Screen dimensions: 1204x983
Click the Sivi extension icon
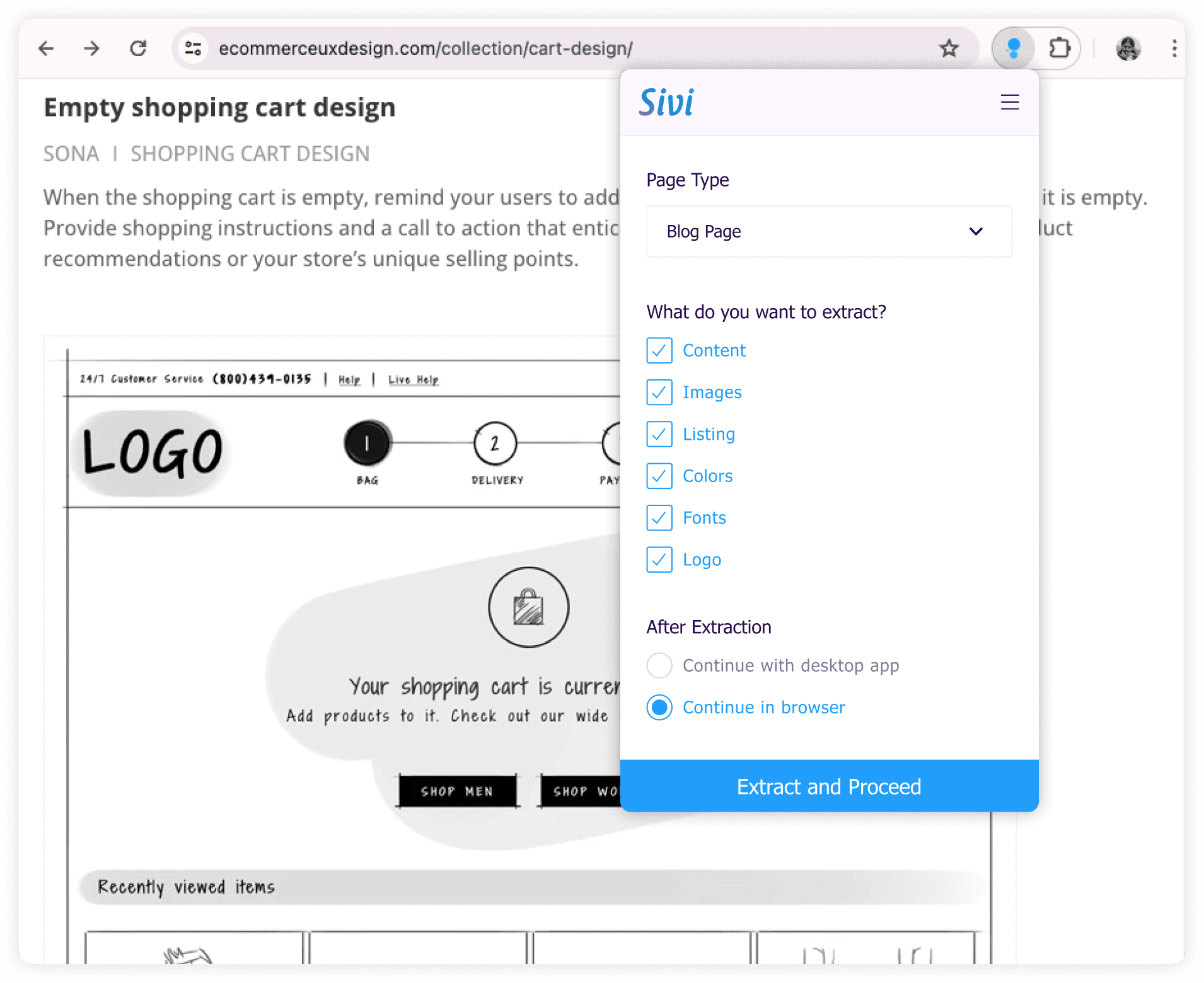pos(1014,49)
